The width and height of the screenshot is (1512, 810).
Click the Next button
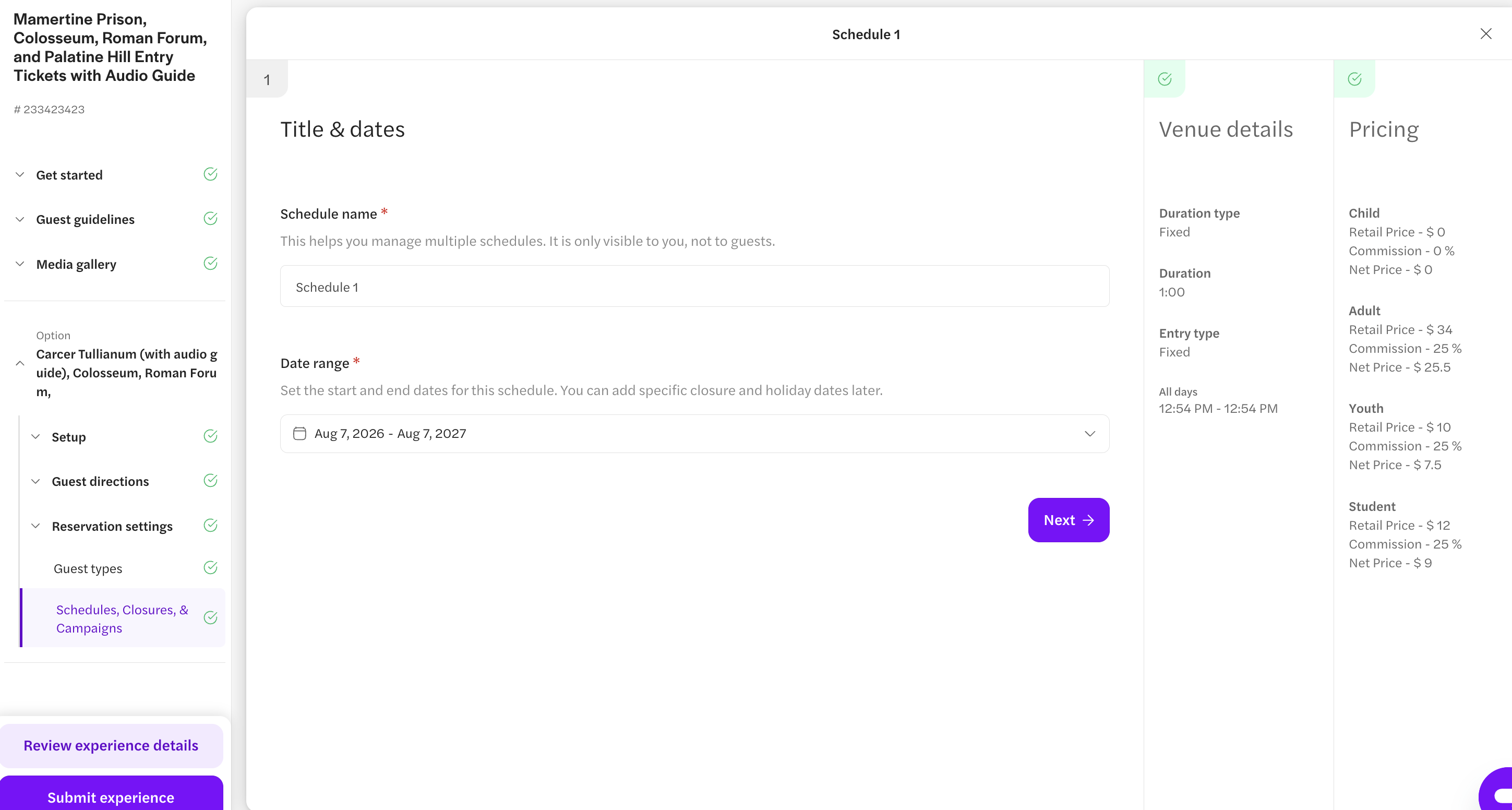[1069, 520]
